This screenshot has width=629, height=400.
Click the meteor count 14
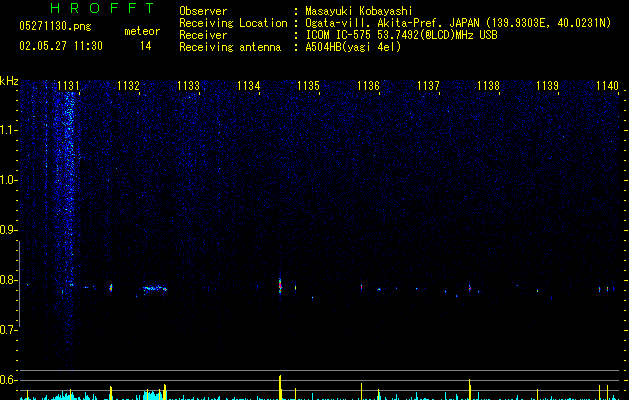point(146,46)
